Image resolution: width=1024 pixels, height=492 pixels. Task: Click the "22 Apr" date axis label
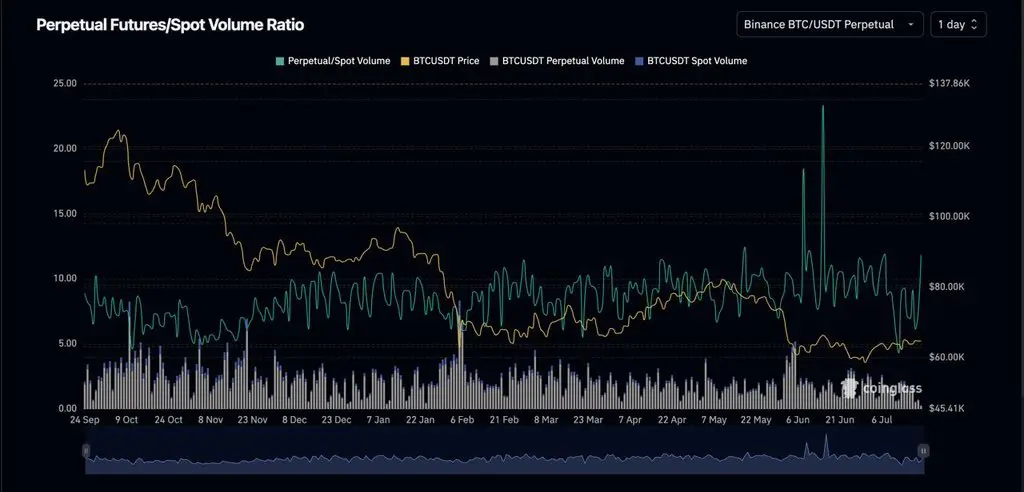coord(671,420)
